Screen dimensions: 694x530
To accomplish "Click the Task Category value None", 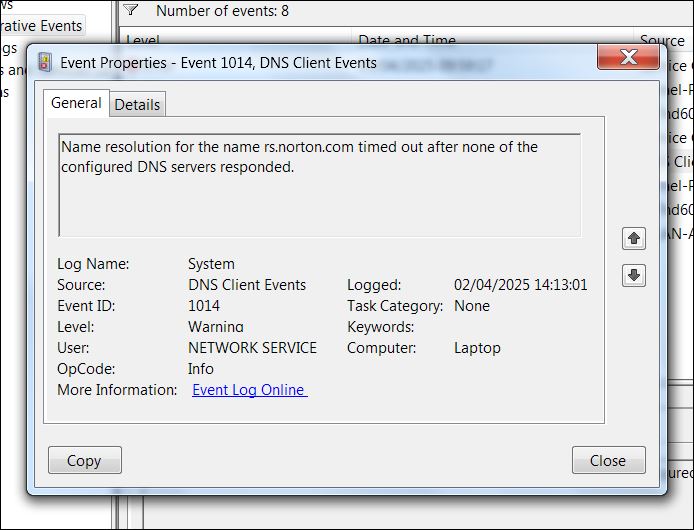I will point(472,306).
